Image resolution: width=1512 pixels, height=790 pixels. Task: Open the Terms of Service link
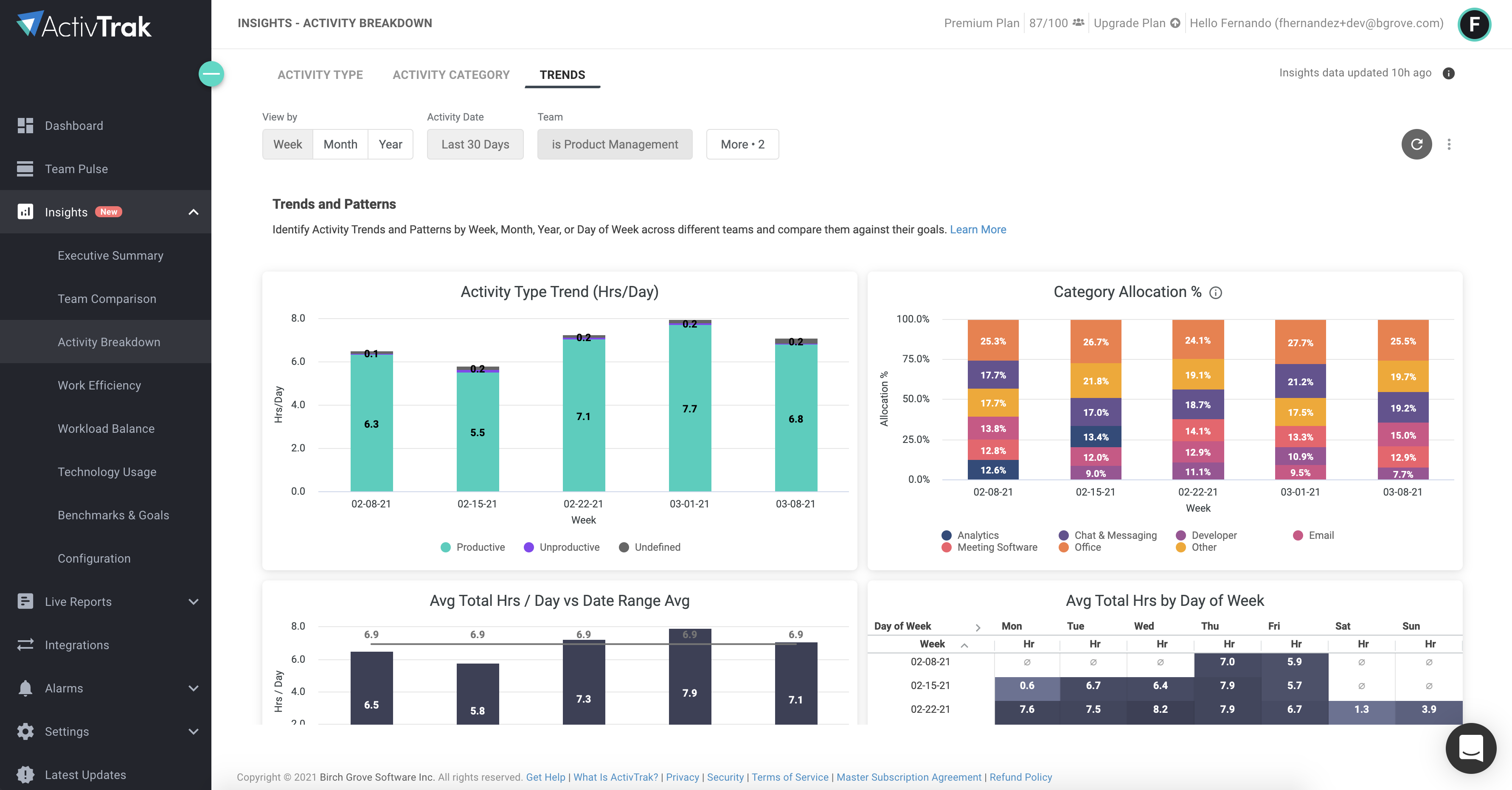pos(790,777)
